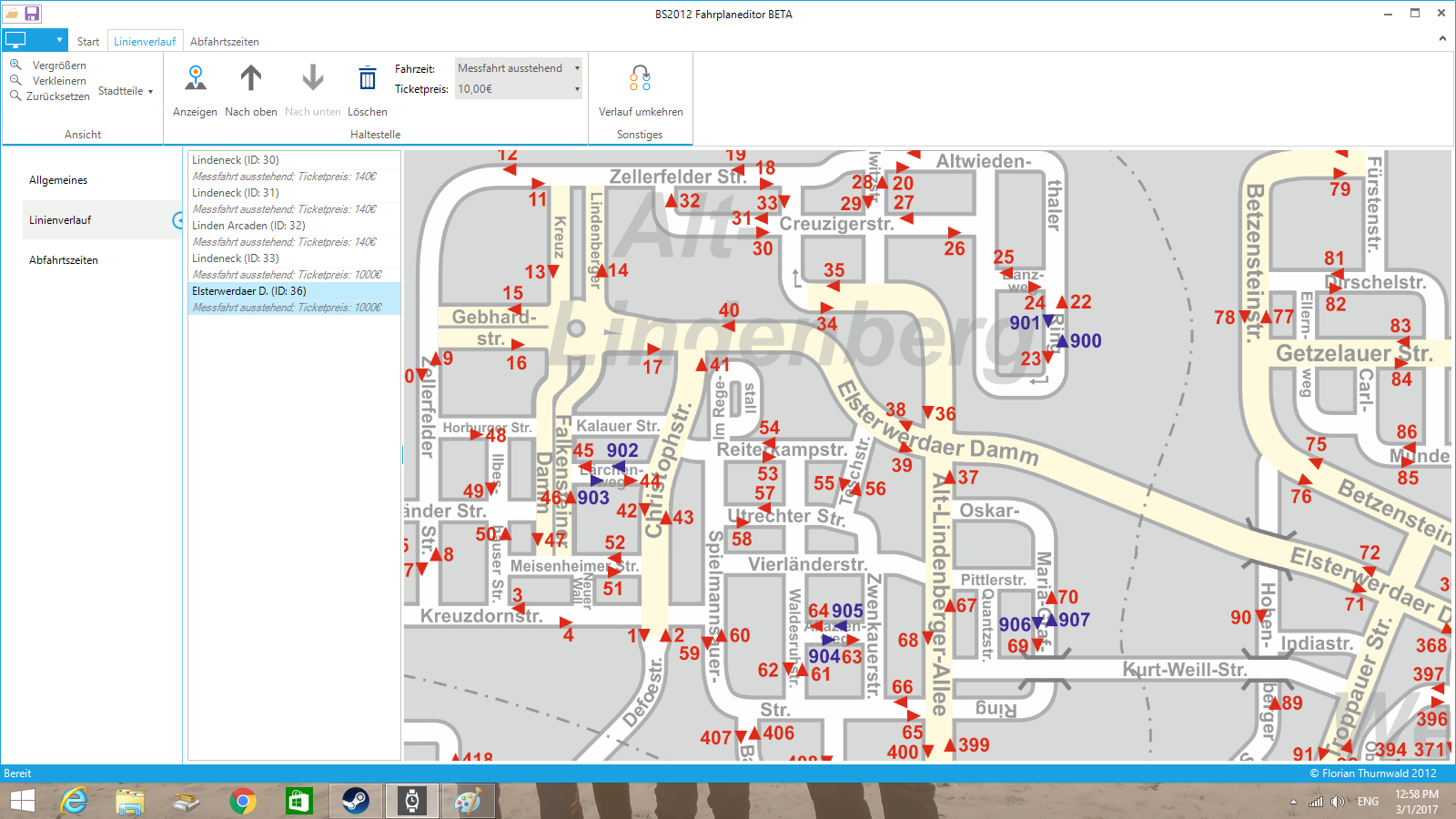Open the Fahrzeit dropdown Messfahrt ausstehend
The width and height of the screenshot is (1456, 819).
(x=518, y=68)
